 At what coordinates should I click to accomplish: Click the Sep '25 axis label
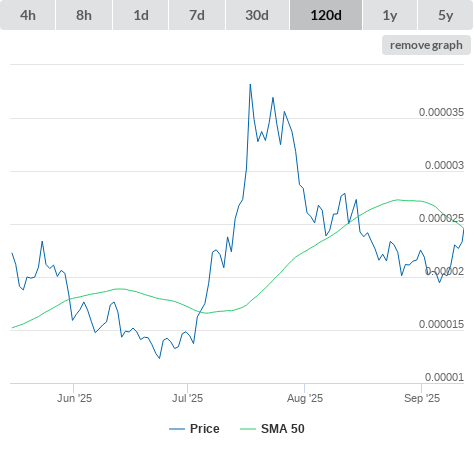422,398
